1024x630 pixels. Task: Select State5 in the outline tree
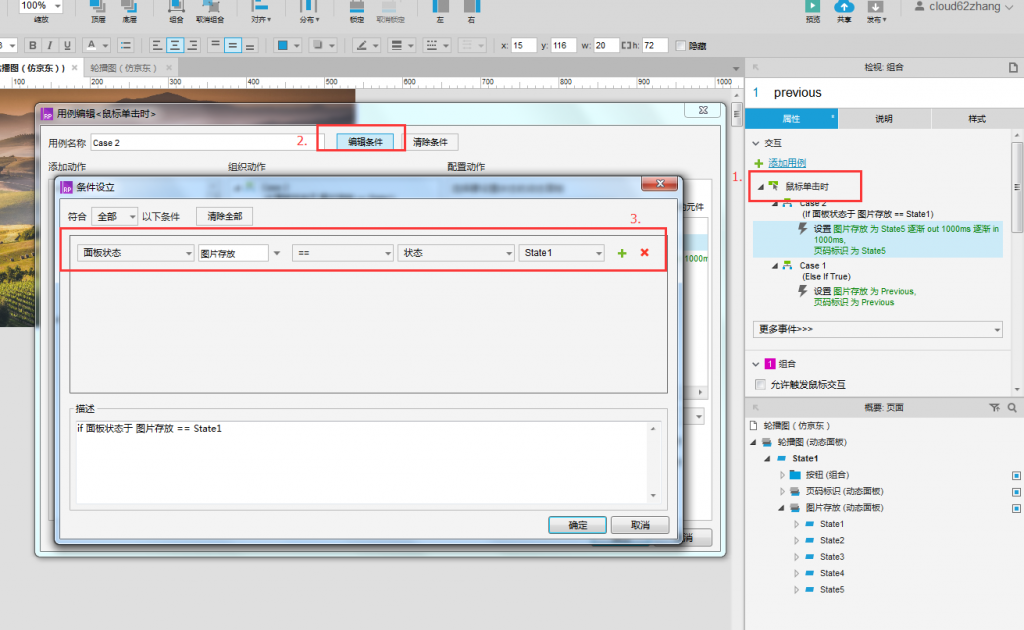coord(832,590)
